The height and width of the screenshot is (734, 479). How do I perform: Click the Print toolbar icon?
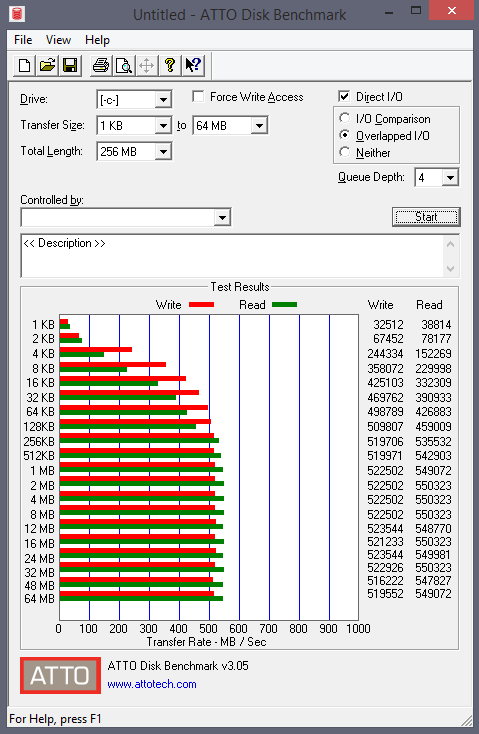(101, 65)
